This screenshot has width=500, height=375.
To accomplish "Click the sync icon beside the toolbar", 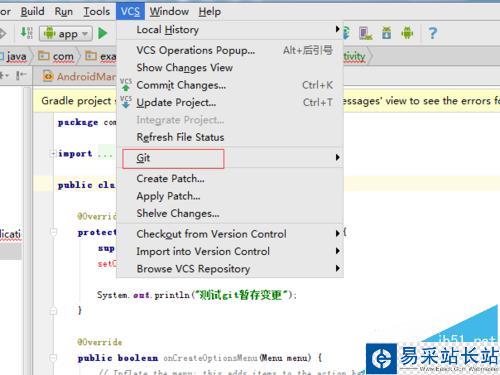I will 347,33.
